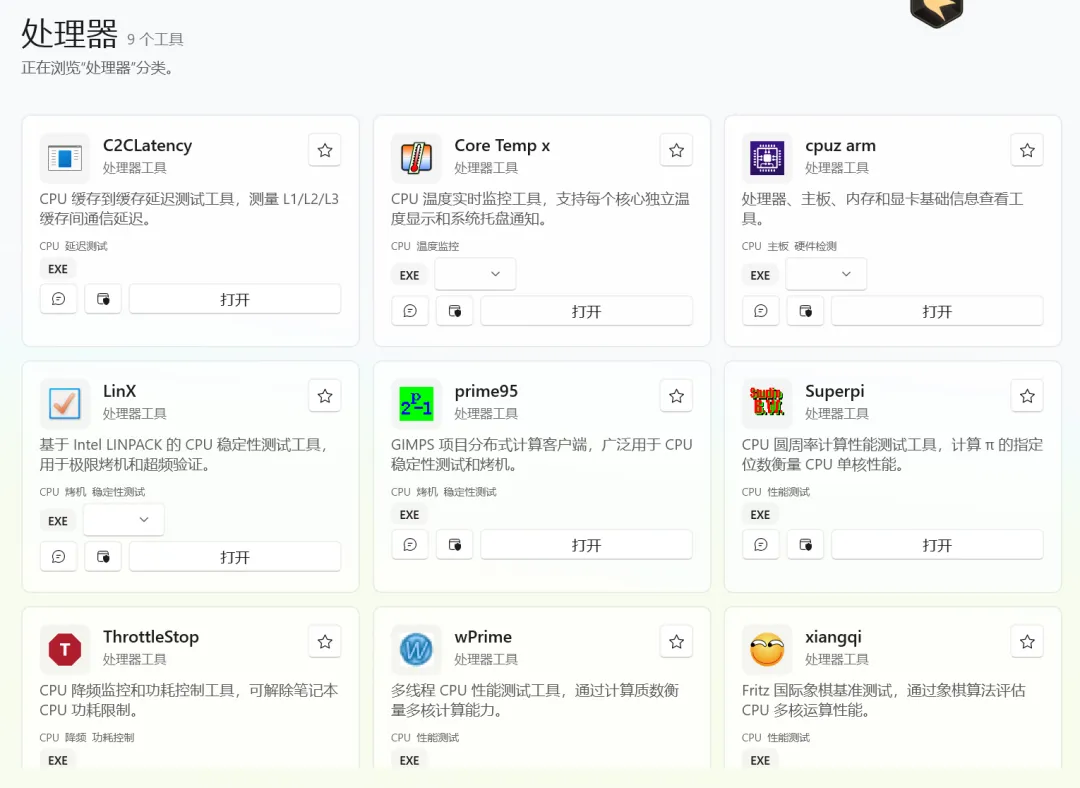The height and width of the screenshot is (788, 1080).
Task: Mark wPrime as favorite with star
Action: [676, 642]
